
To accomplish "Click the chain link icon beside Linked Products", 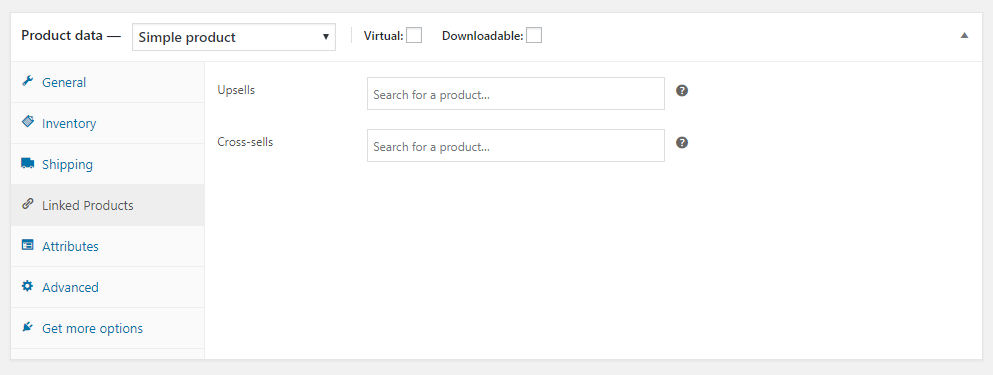I will tap(27, 205).
